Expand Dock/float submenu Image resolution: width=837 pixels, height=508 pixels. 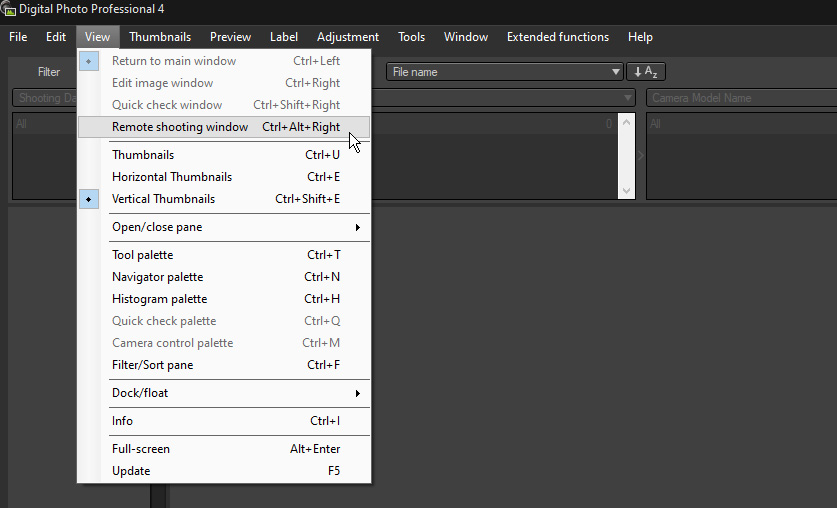tap(224, 393)
